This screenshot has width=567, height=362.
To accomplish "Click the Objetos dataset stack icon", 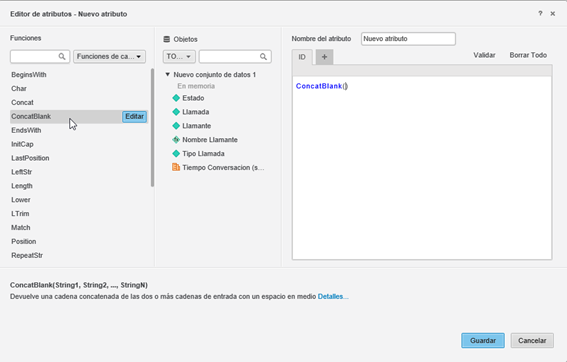I will (167, 39).
